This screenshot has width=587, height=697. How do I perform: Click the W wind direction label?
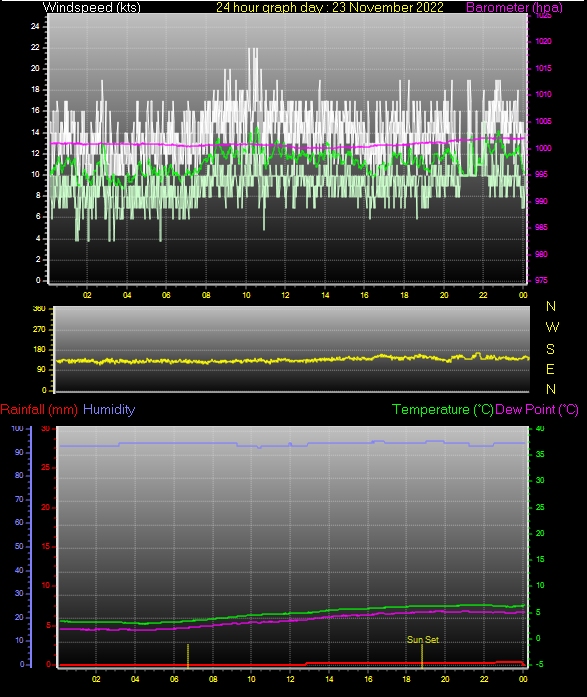551,327
